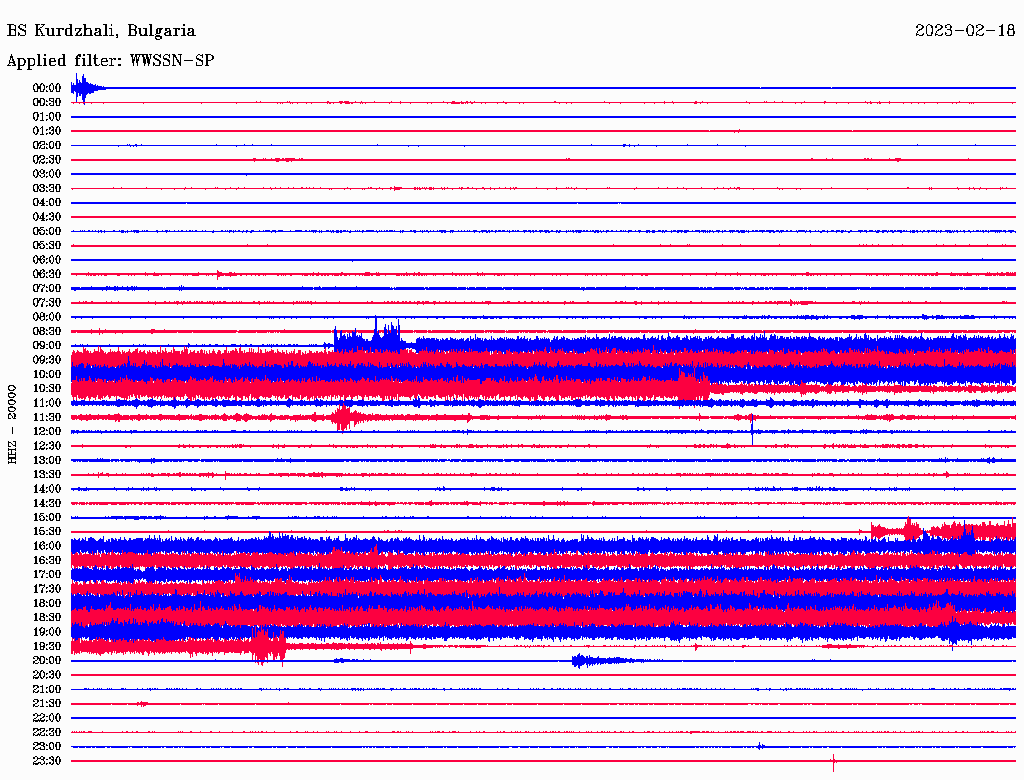Click the date 2023-02-18

pos(965,31)
